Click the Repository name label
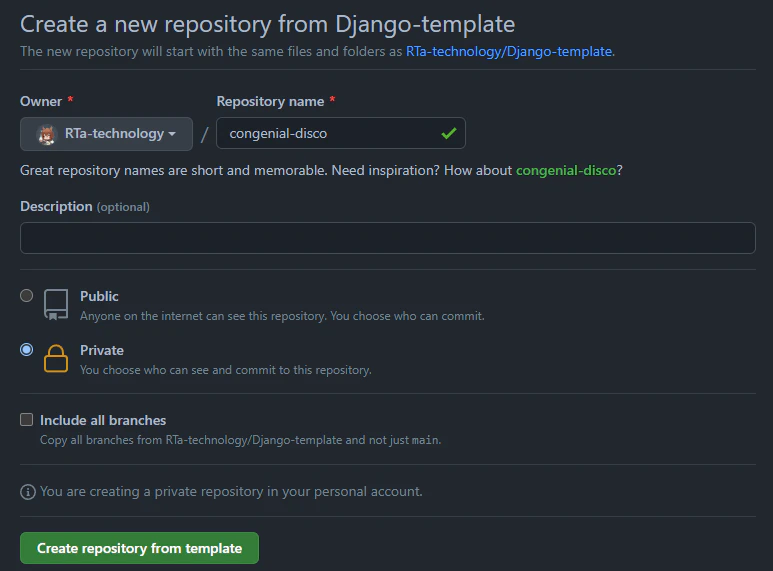The width and height of the screenshot is (773, 571). click(x=270, y=102)
